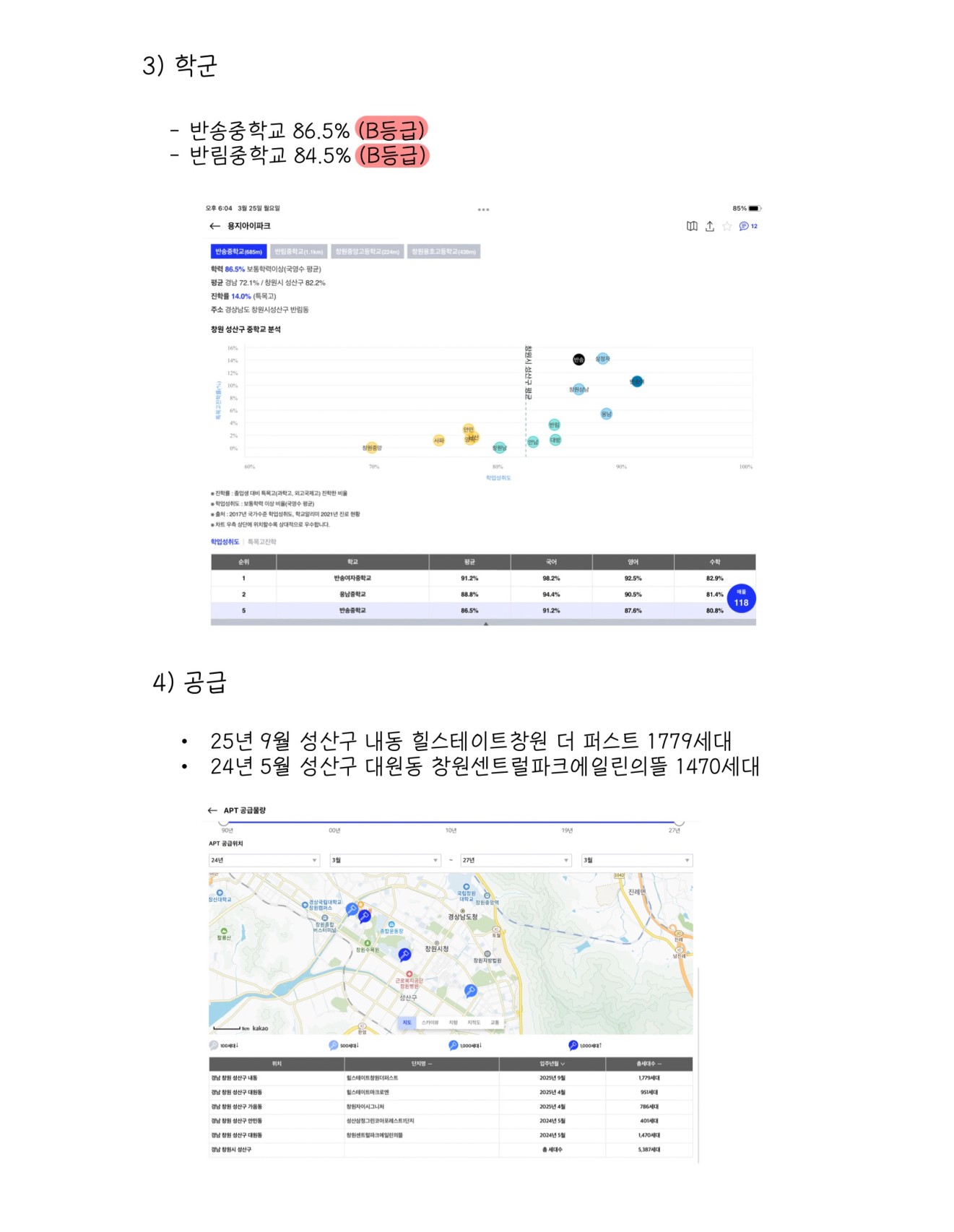954x1232 pixels.
Task: Click the 창원상남 chart bubble
Action: point(578,389)
